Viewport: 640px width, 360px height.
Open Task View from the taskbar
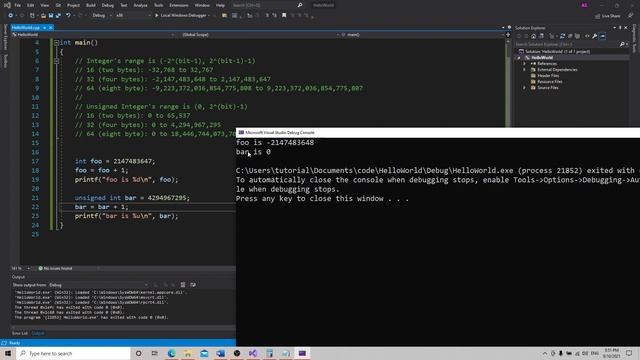tap(155, 353)
